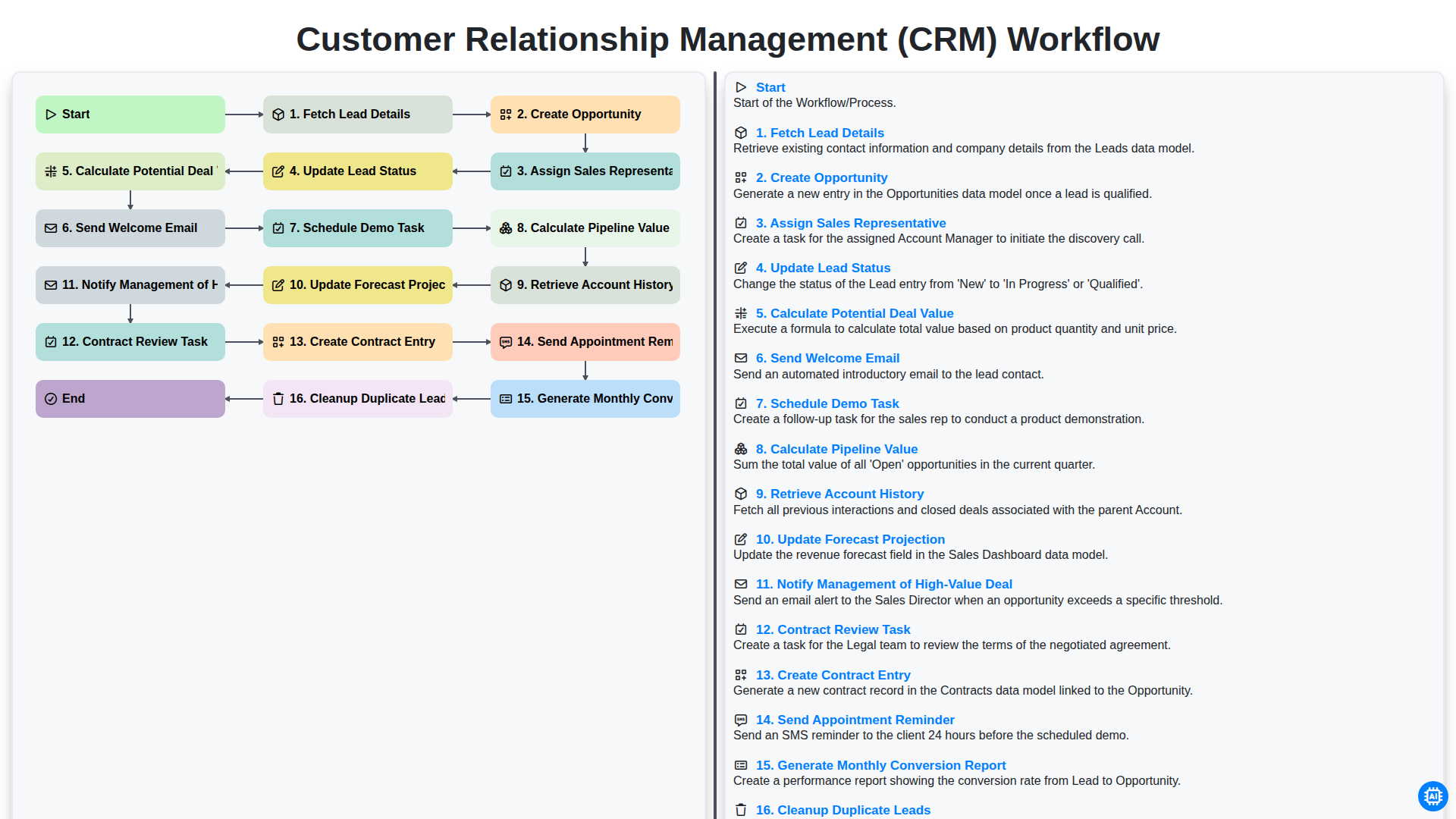Open the 7. Schedule Demo Task link

(827, 403)
